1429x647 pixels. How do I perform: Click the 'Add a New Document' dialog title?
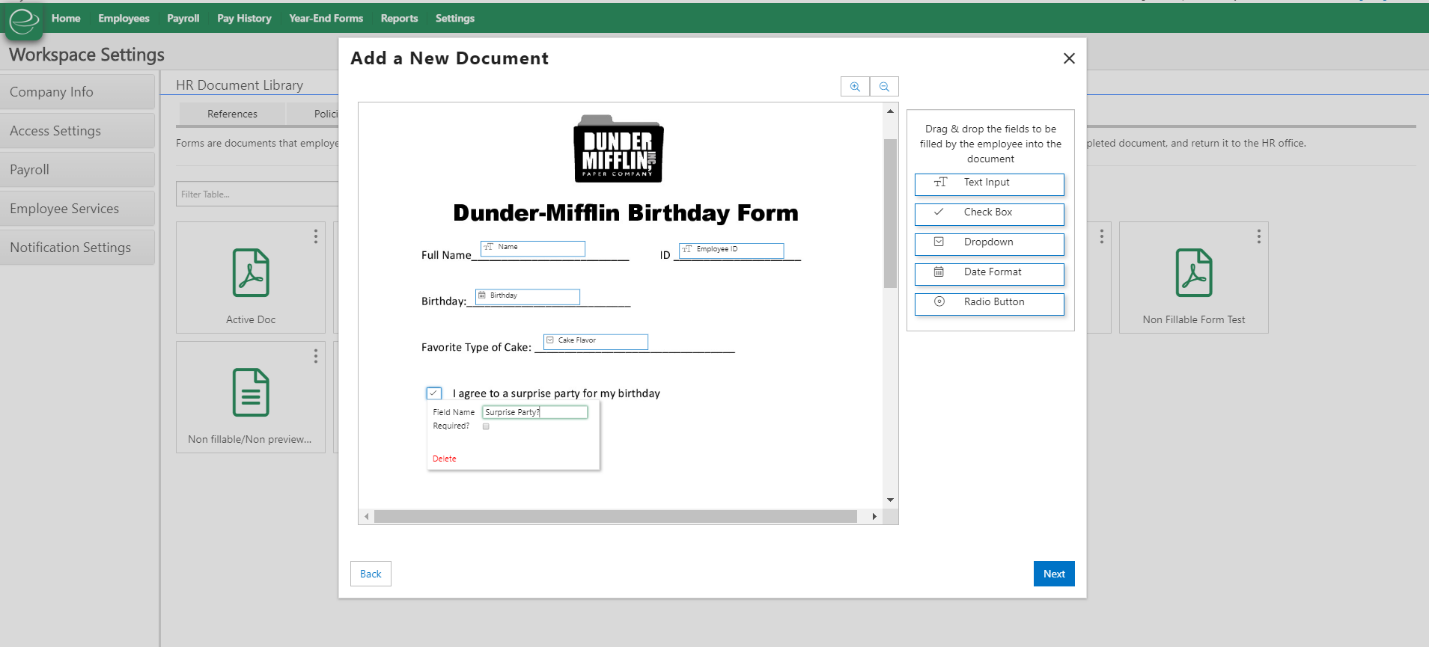coord(449,58)
